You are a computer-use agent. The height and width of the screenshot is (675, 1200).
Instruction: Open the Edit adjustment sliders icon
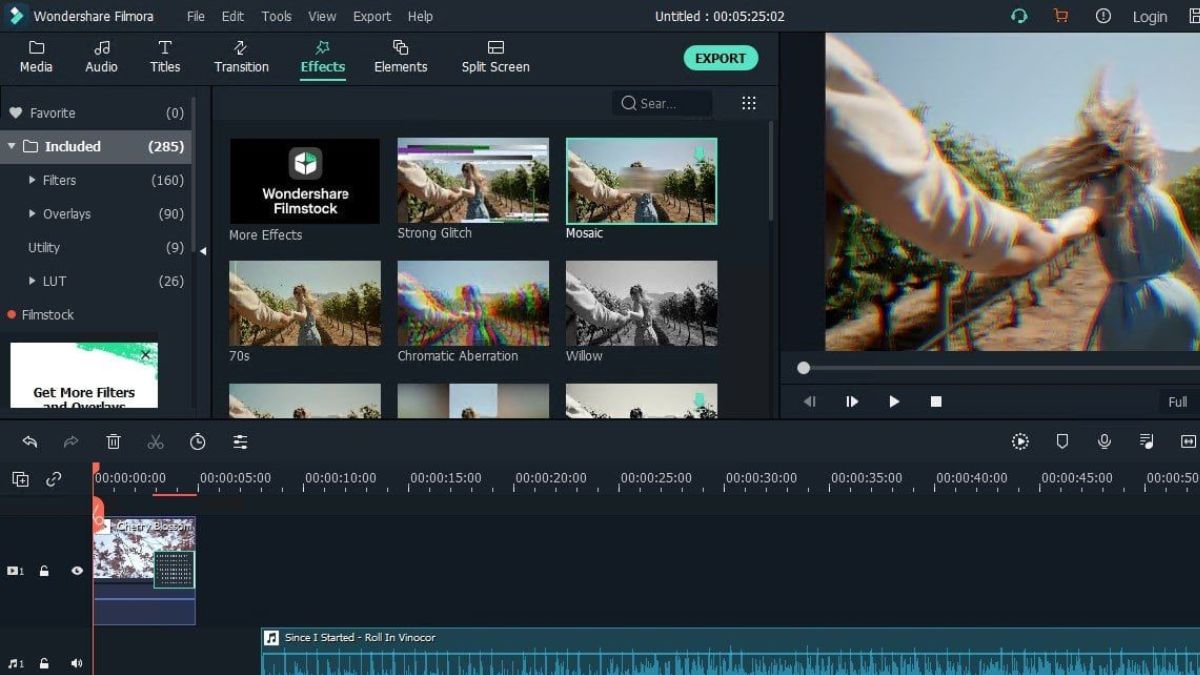240,442
